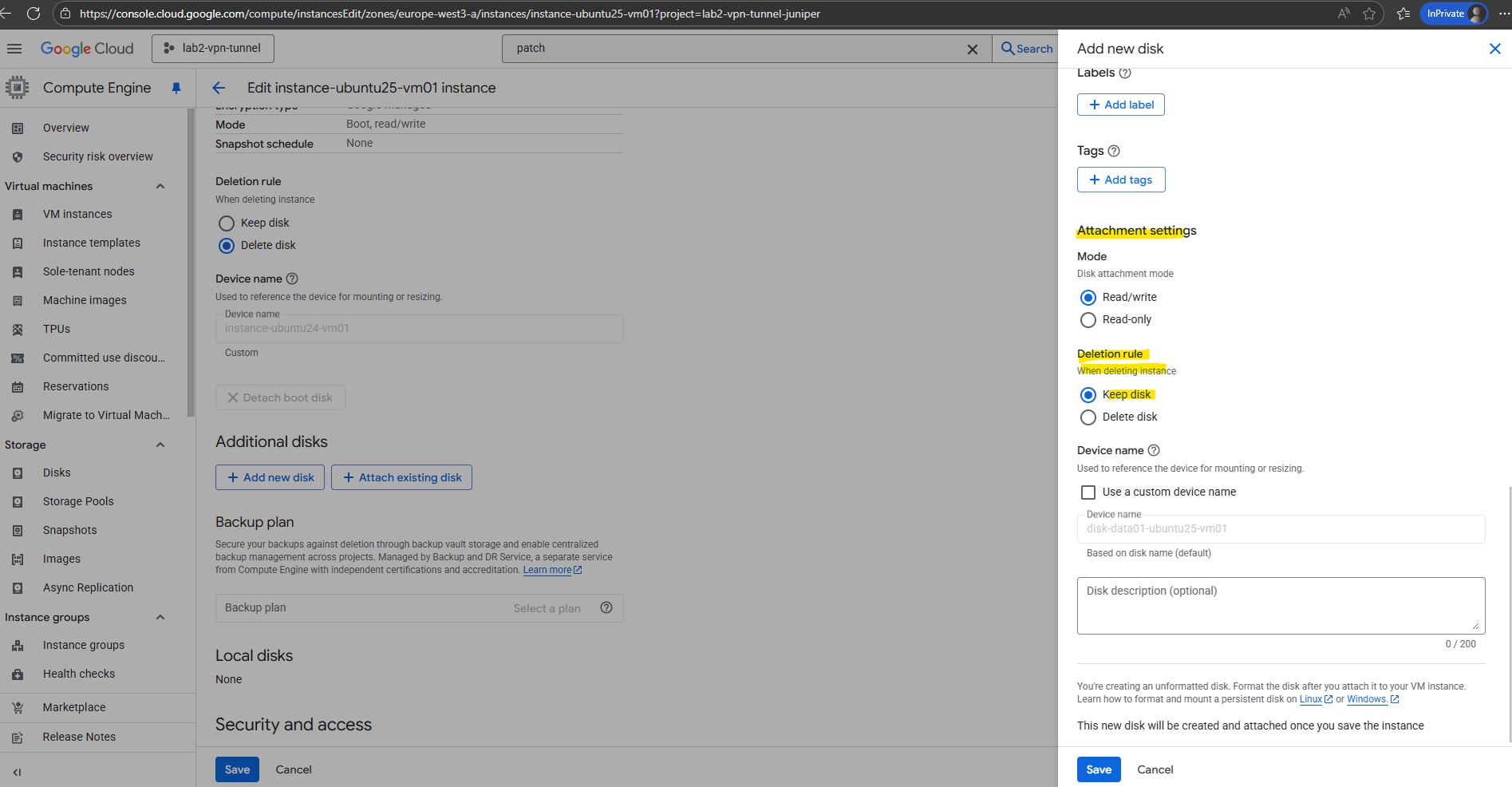Click the Health checks icon
The width and height of the screenshot is (1512, 787).
(18, 674)
